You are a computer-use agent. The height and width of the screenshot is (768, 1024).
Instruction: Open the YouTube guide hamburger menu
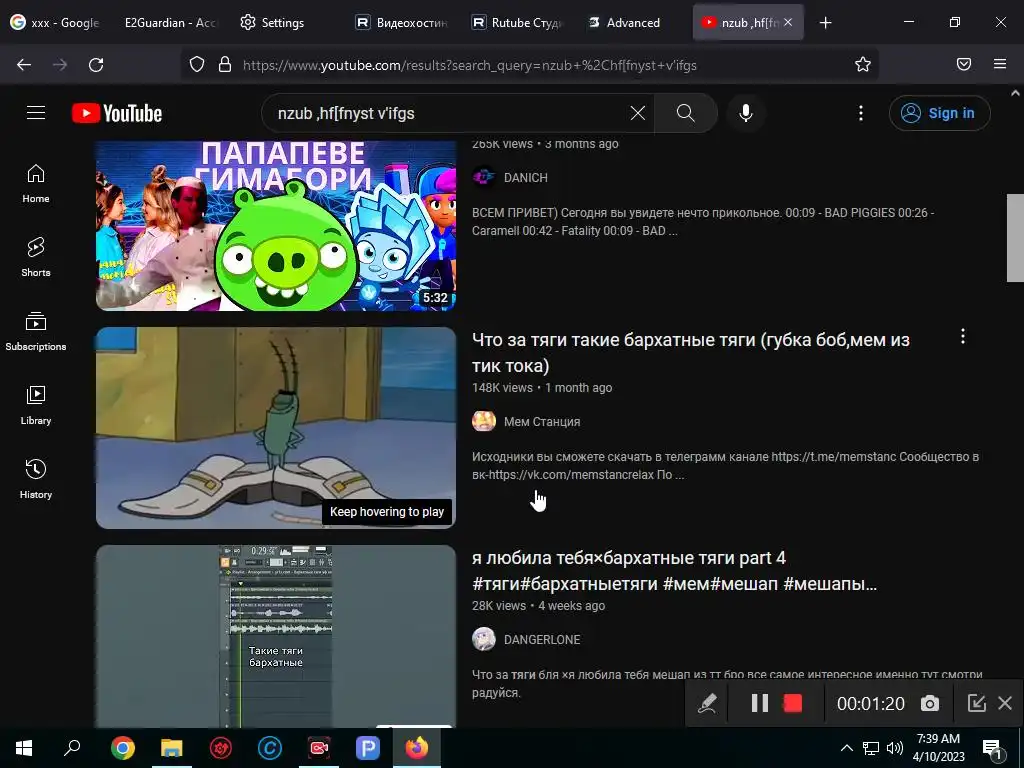(36, 113)
